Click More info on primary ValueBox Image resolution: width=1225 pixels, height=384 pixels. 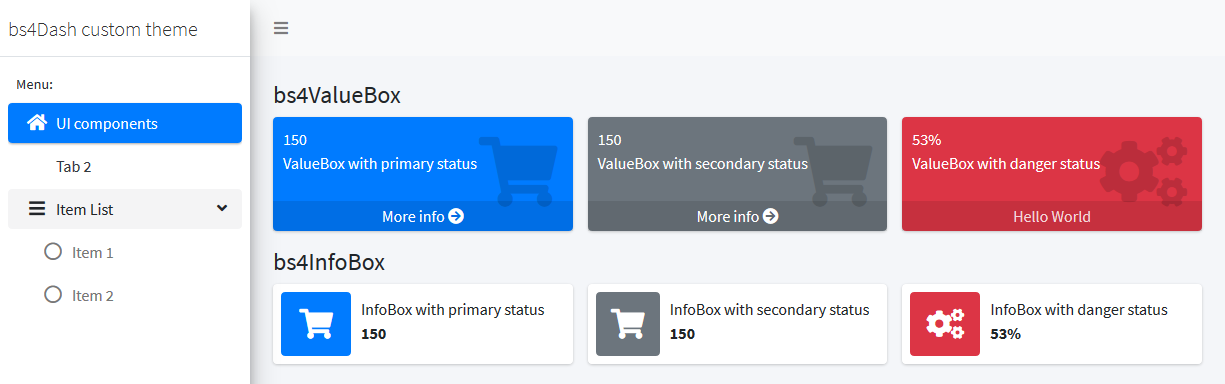click(x=423, y=216)
